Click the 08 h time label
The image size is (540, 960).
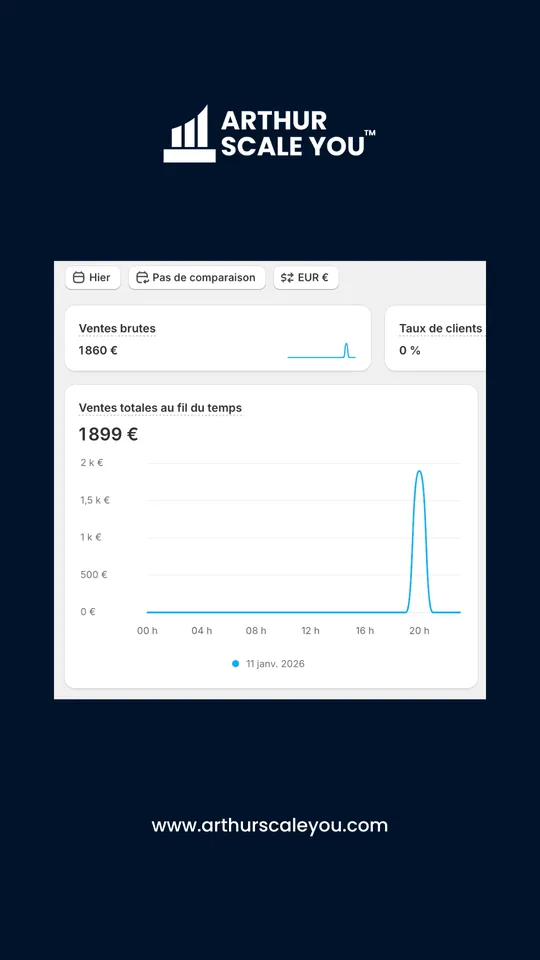[256, 631]
